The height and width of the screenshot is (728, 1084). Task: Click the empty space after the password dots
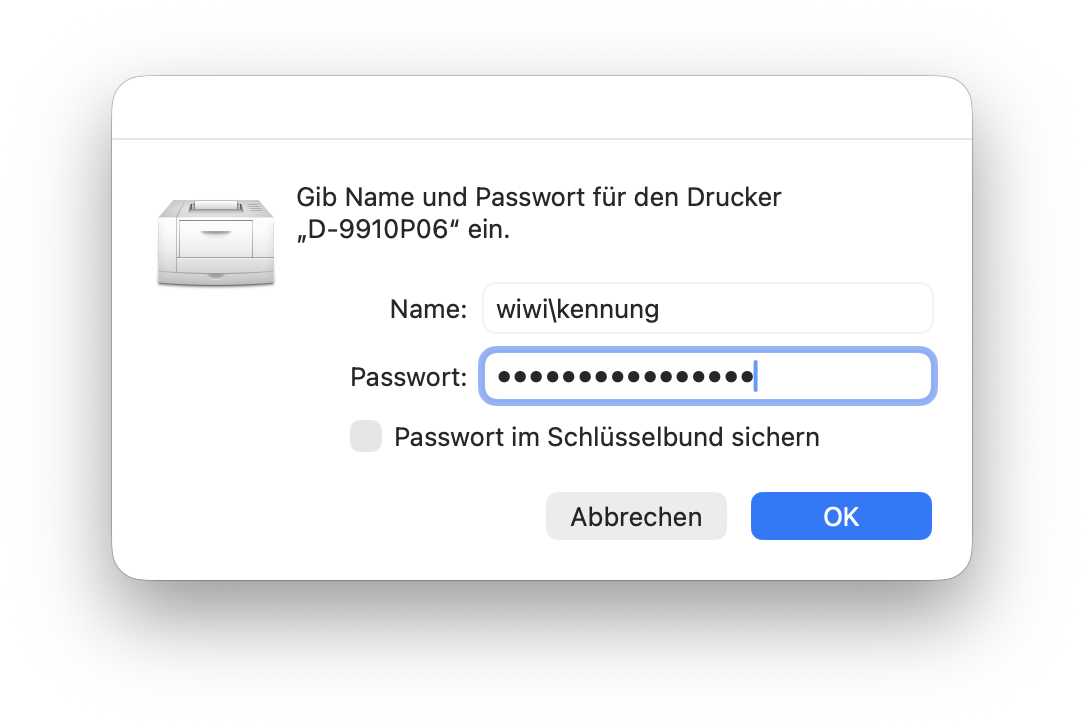(845, 377)
